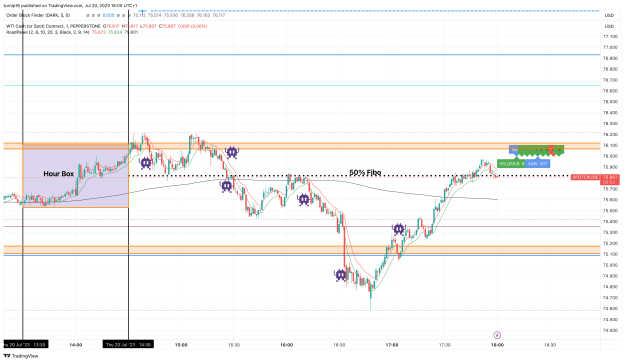Screen dimensions: 625x362
Task: Select the invader marker at the 74.900 level
Action: pos(341,275)
